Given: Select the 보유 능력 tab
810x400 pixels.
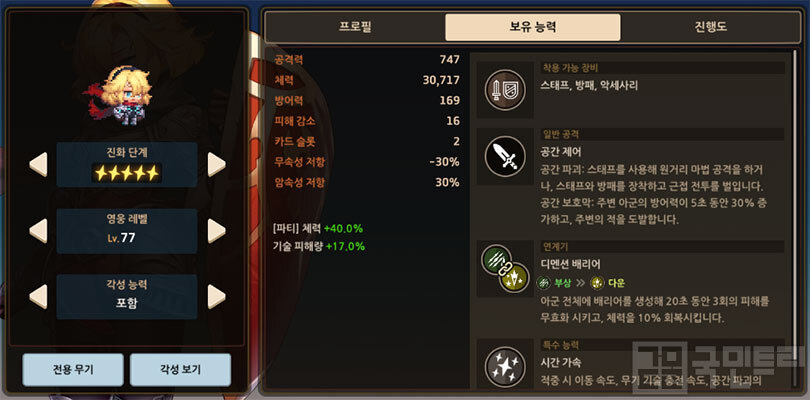Looking at the screenshot, I should click(533, 27).
